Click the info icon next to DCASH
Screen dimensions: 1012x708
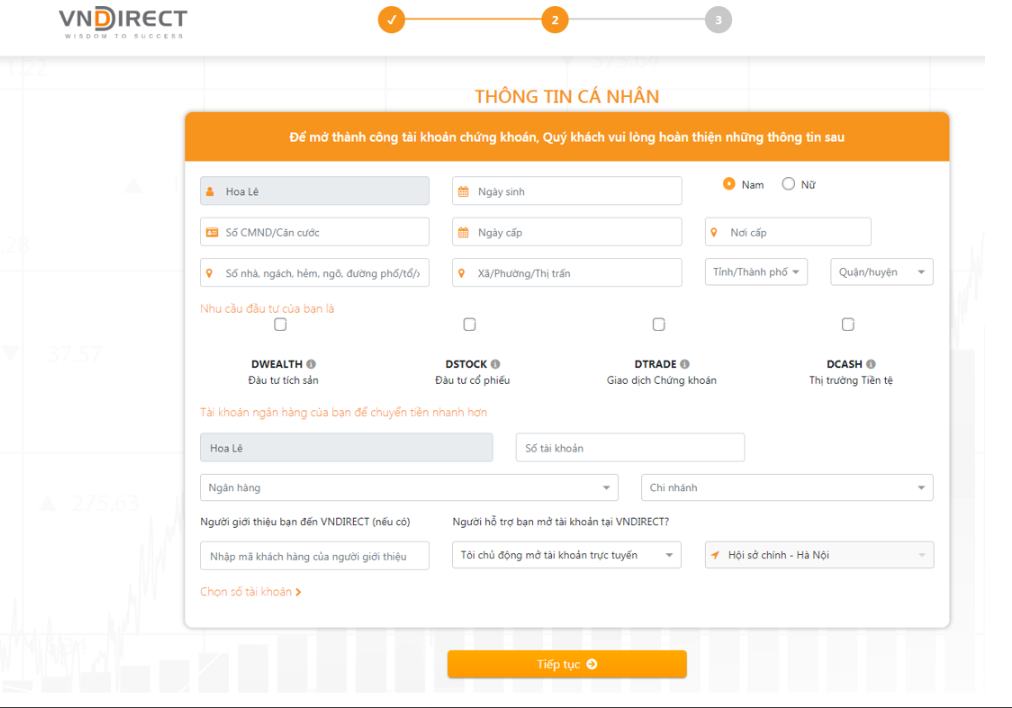tap(871, 364)
